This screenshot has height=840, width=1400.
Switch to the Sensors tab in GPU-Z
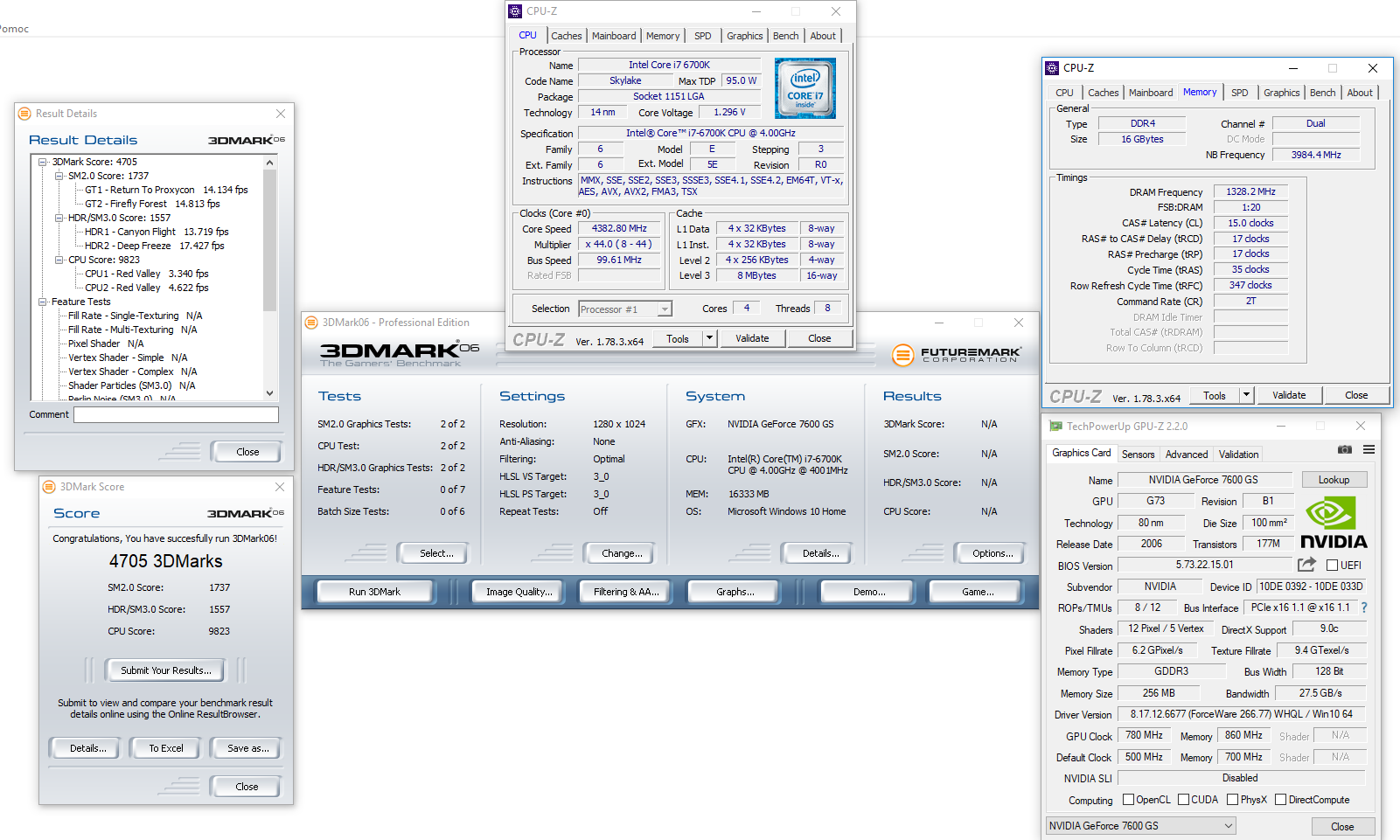coord(1139,455)
